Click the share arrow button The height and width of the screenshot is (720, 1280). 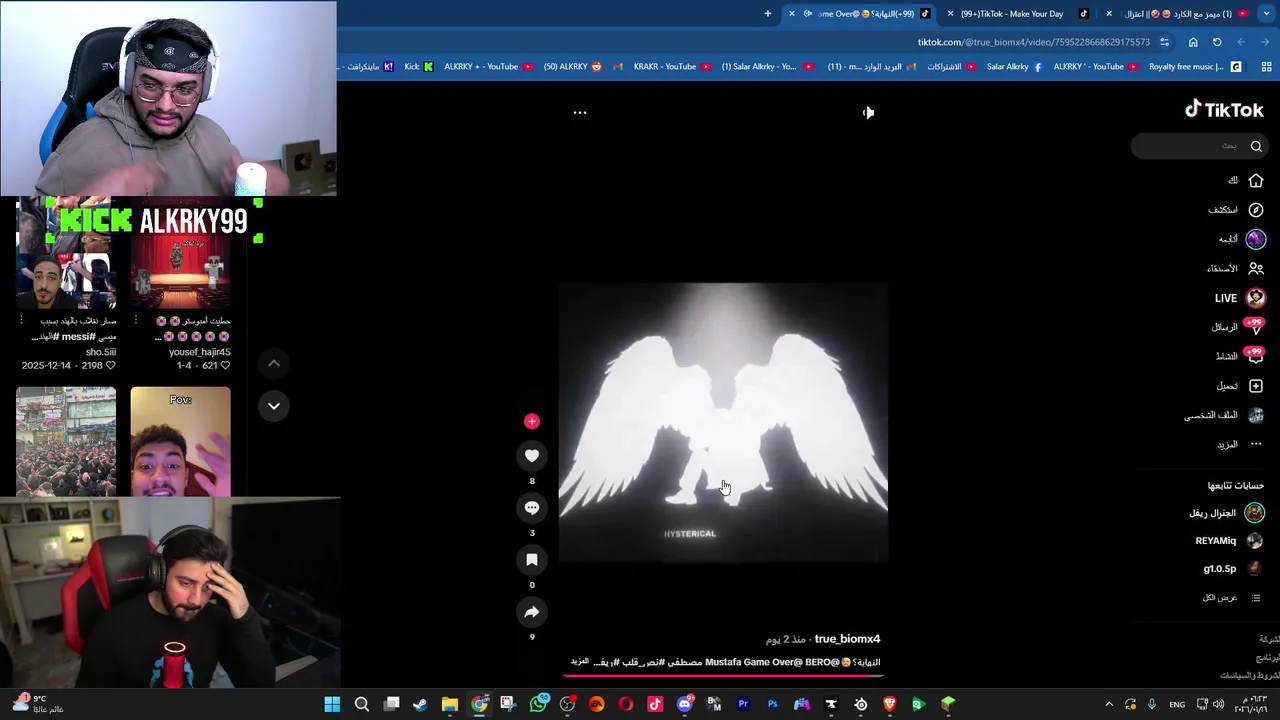532,612
